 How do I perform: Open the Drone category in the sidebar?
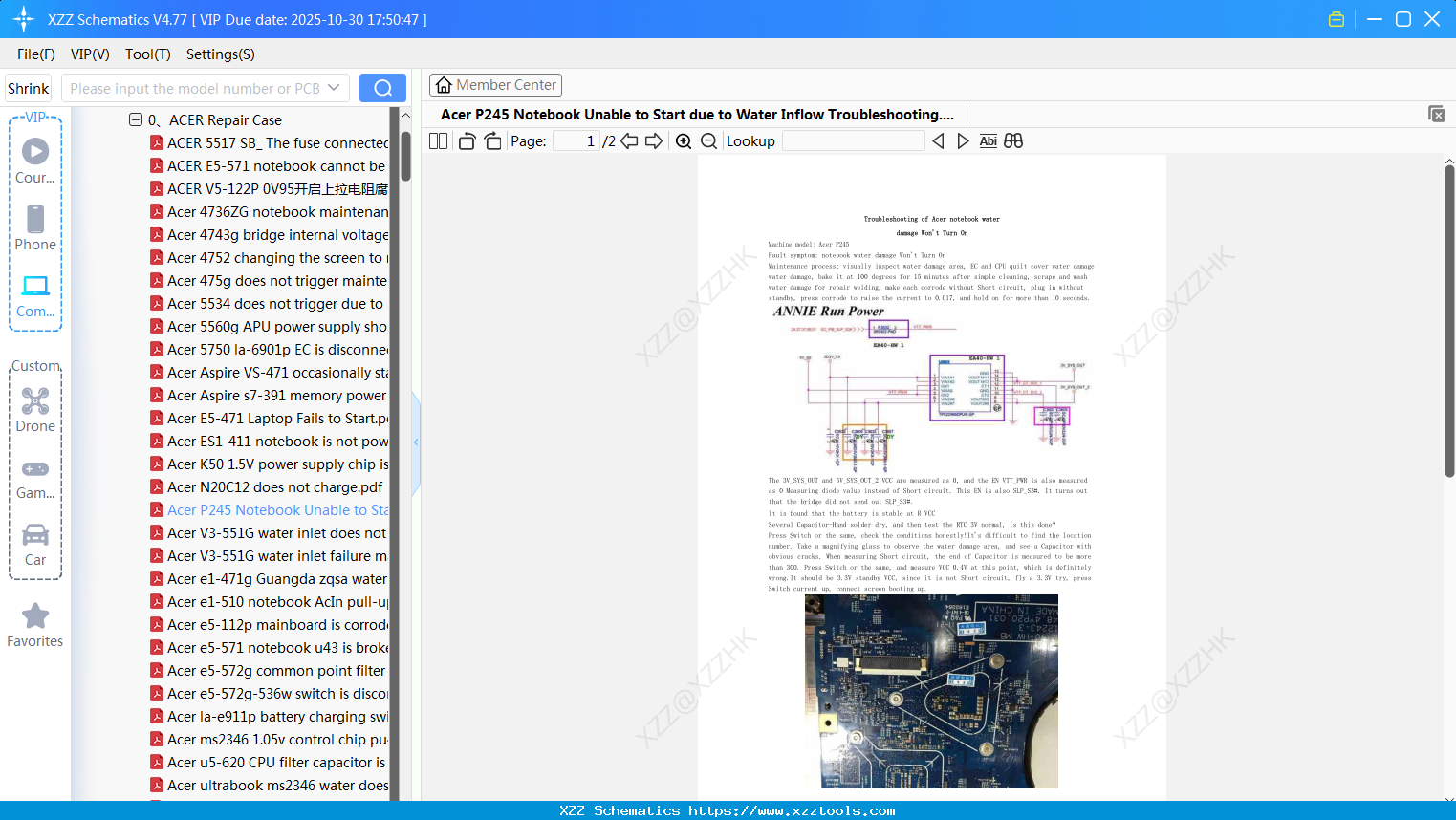(35, 409)
